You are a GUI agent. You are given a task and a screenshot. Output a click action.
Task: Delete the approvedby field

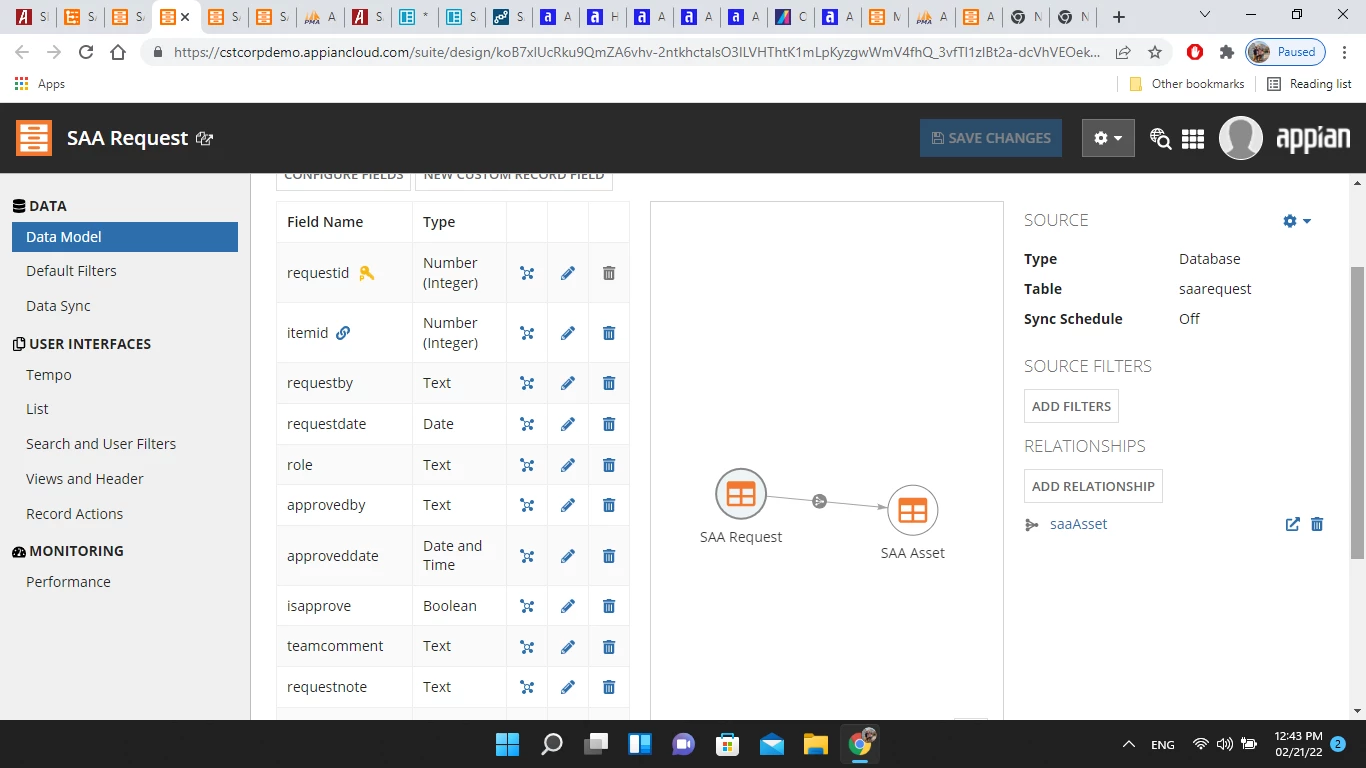click(x=609, y=505)
